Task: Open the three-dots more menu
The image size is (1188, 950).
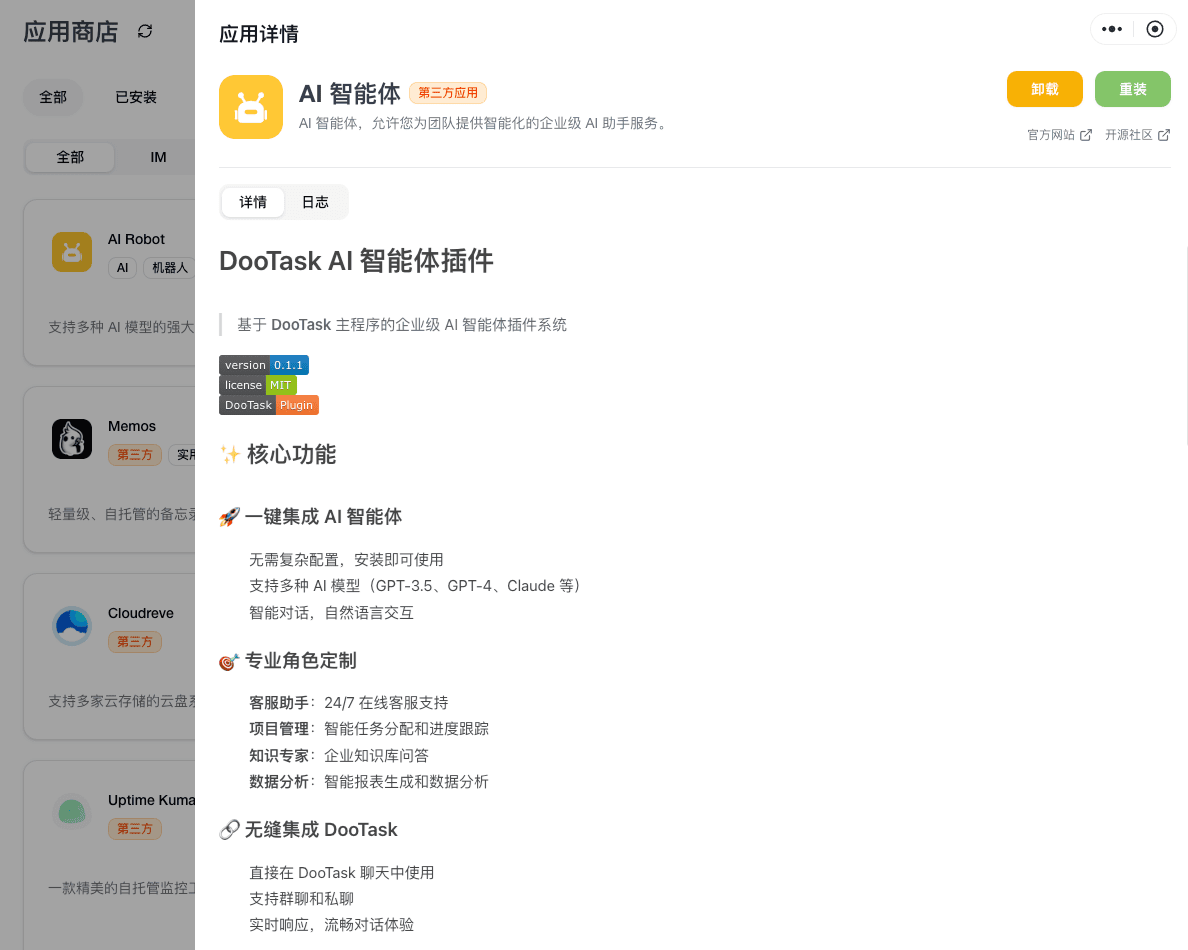Action: tap(1111, 30)
